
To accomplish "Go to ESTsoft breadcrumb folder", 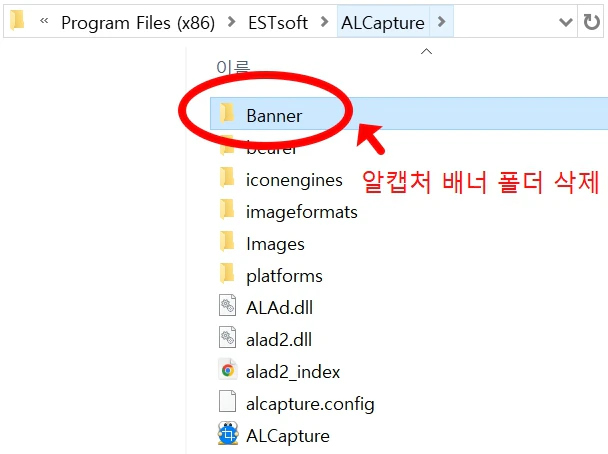I will click(x=278, y=23).
